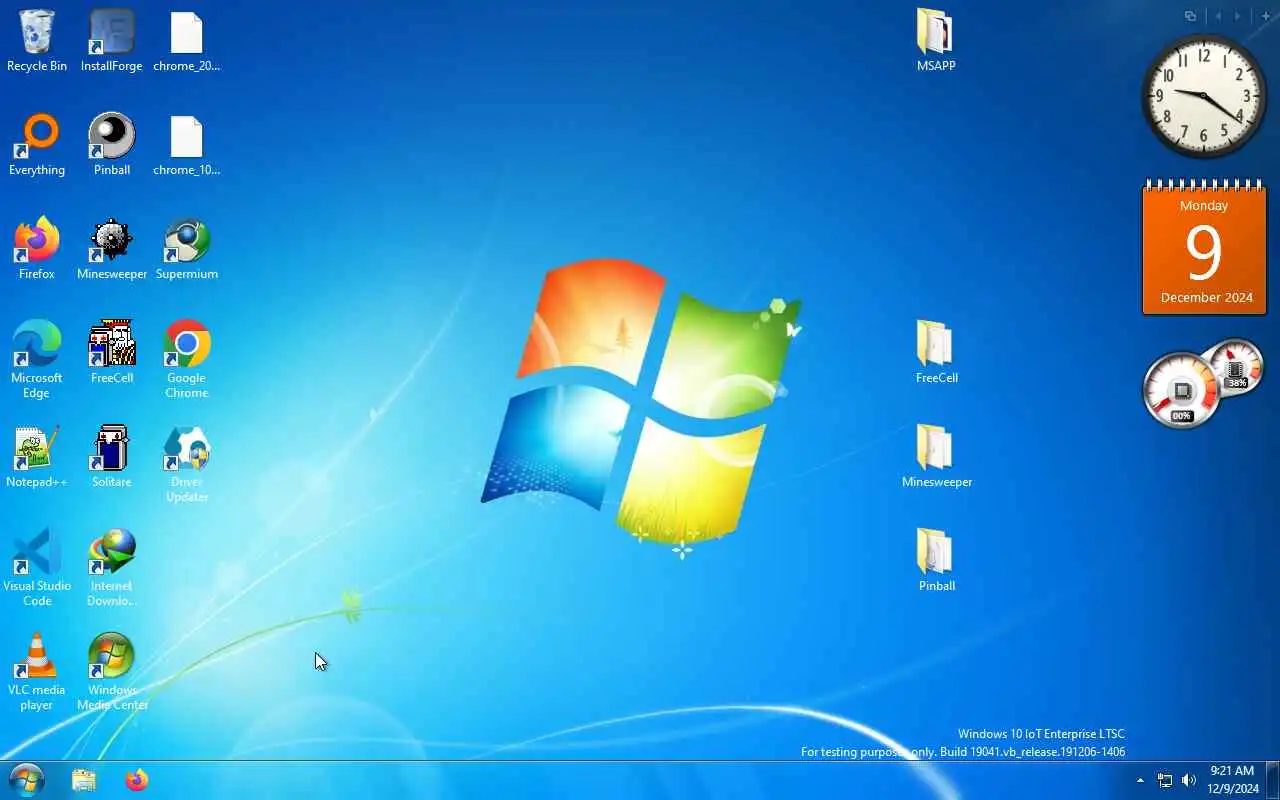This screenshot has height=800, width=1280.
Task: Select the Internet Download Manager shortcut
Action: point(111,568)
